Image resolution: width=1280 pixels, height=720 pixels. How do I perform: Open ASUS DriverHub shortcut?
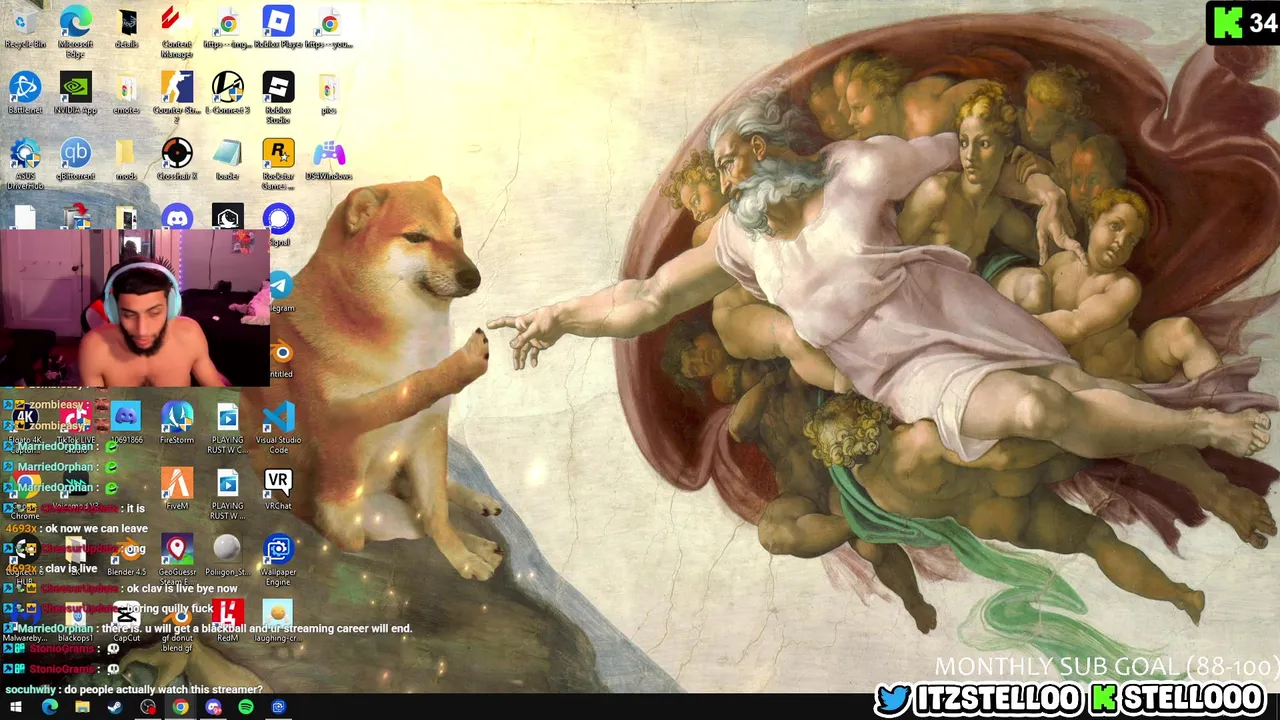coord(25,163)
